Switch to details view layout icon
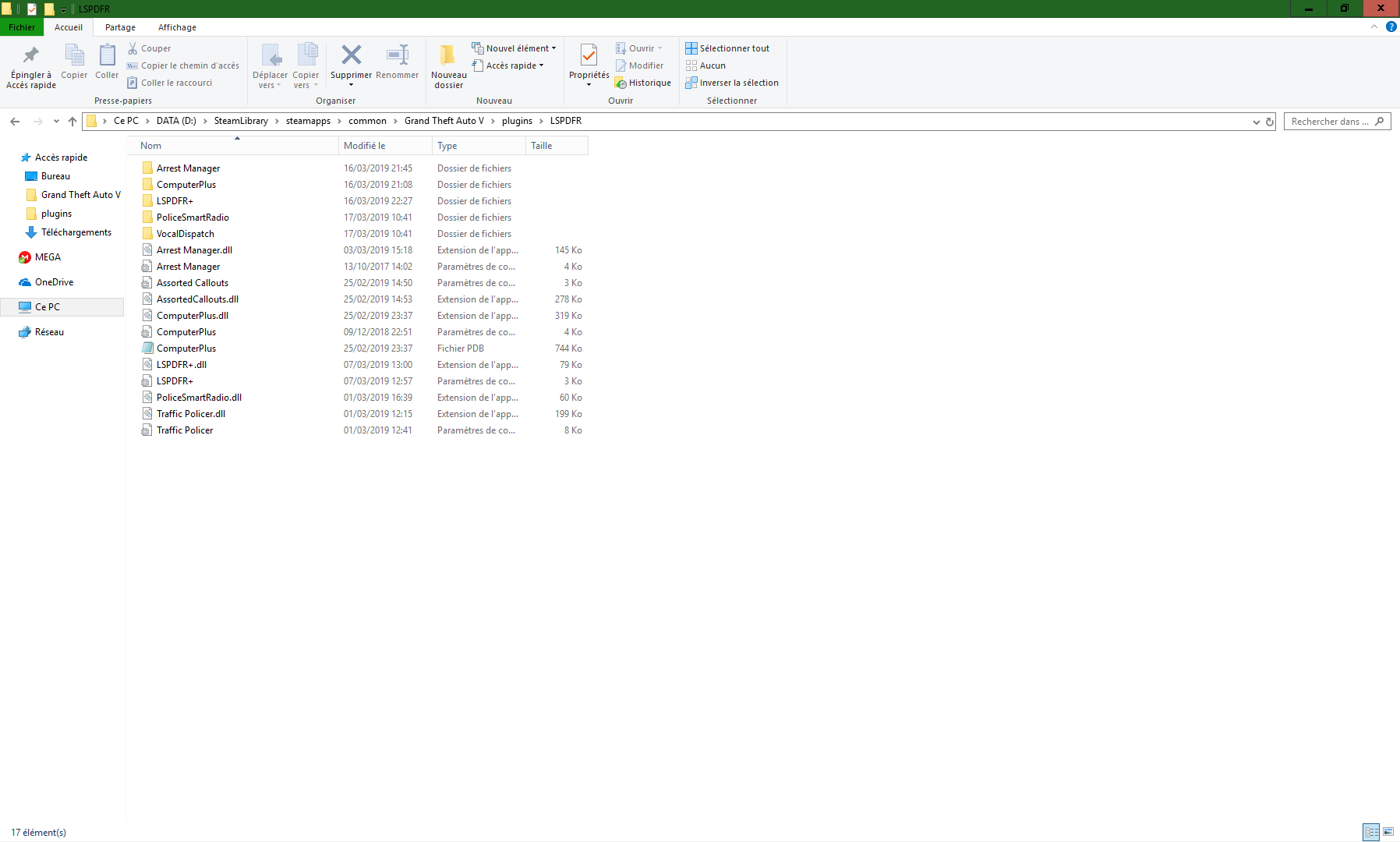Viewport: 1400px width, 842px height. (x=1371, y=832)
